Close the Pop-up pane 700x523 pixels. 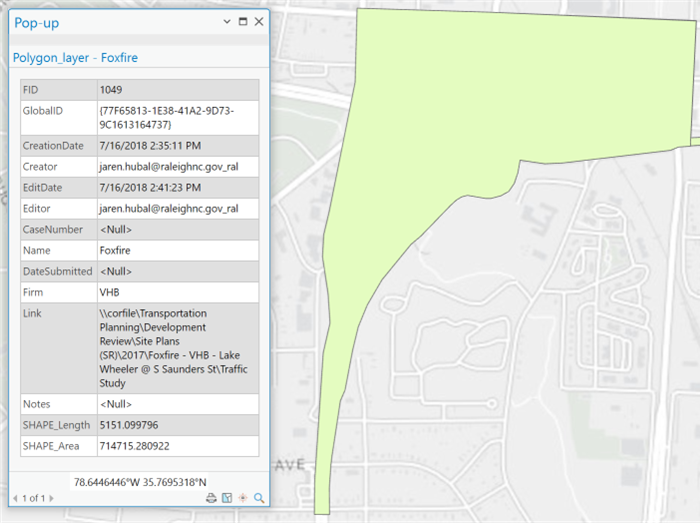[259, 21]
